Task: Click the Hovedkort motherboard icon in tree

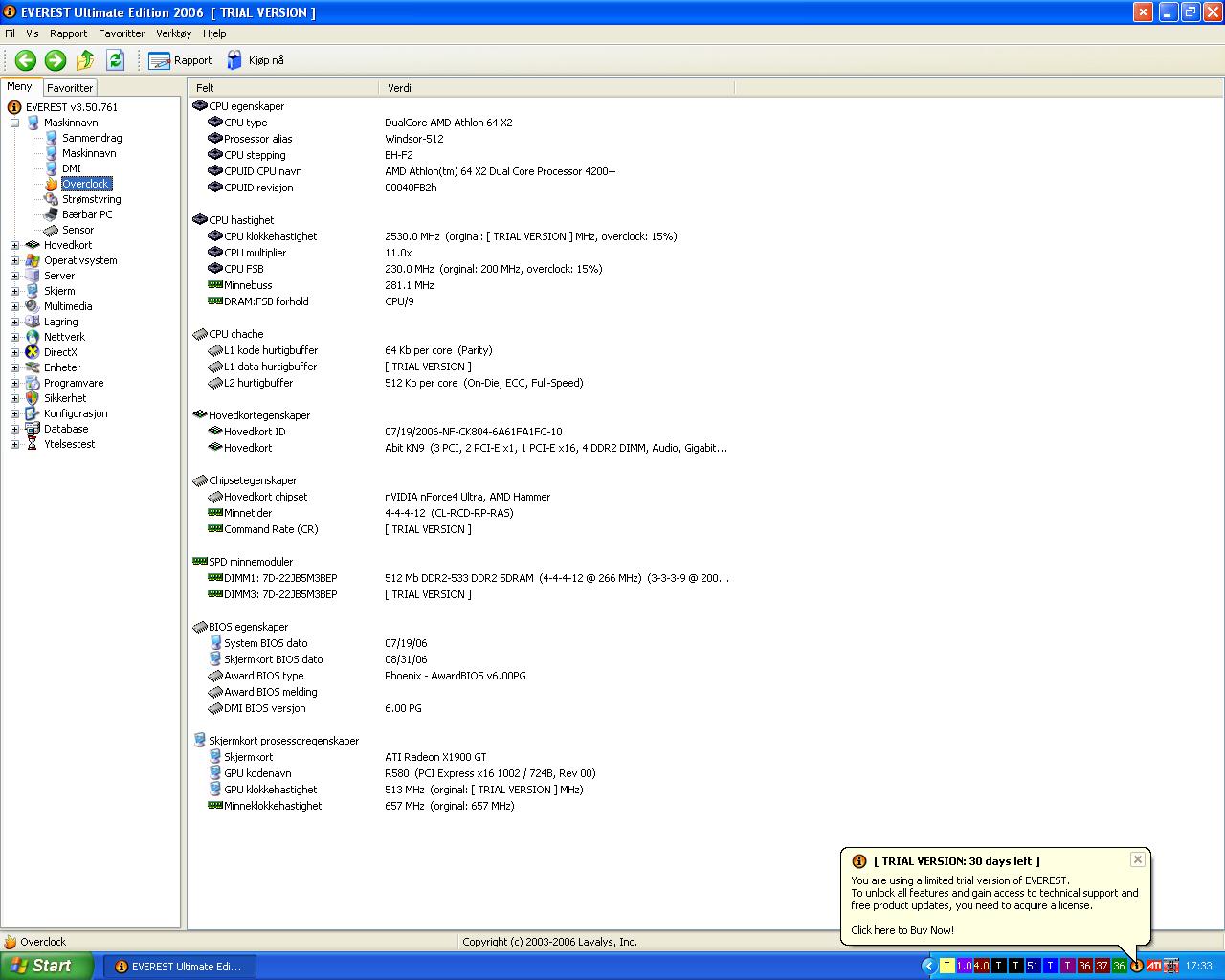Action: tap(33, 245)
